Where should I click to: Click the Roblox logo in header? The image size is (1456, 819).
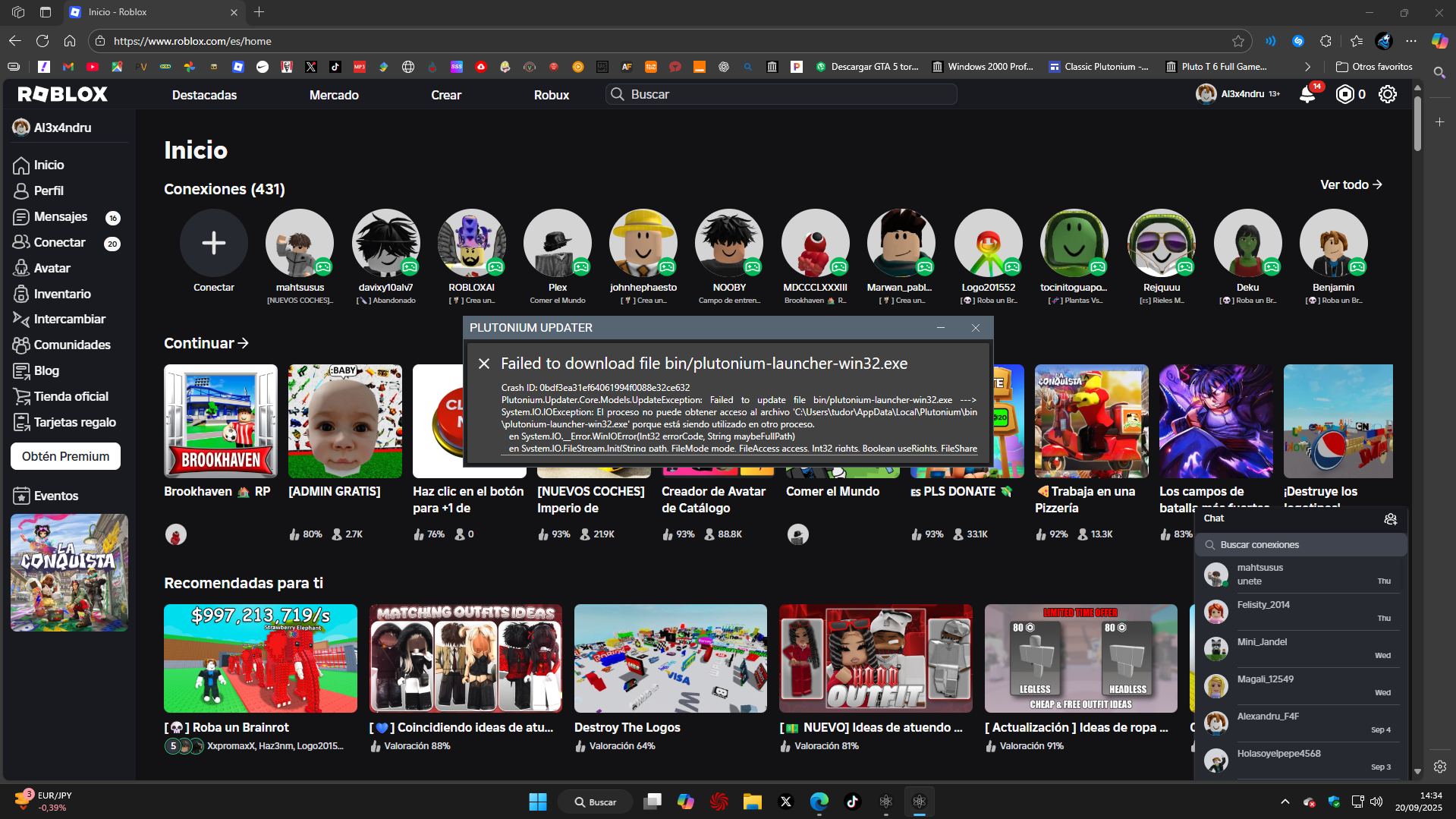[x=63, y=94]
